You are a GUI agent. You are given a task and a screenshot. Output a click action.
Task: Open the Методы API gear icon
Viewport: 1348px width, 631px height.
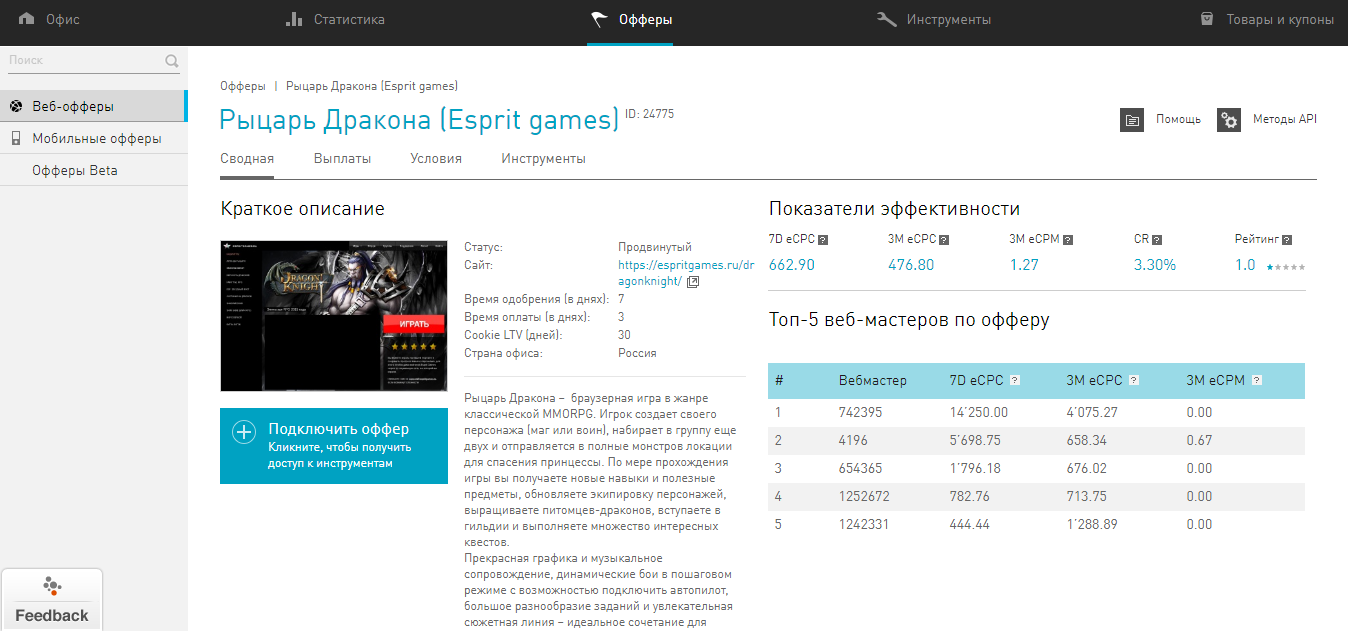(x=1229, y=120)
